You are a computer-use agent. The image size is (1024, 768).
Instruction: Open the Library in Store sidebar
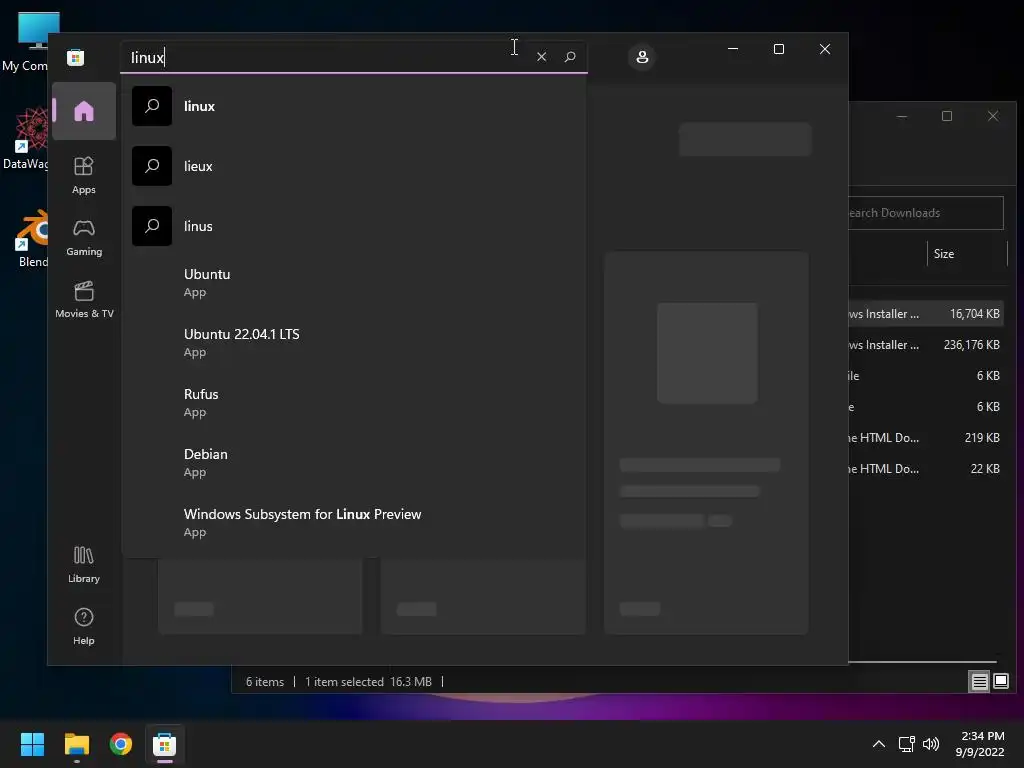[84, 564]
